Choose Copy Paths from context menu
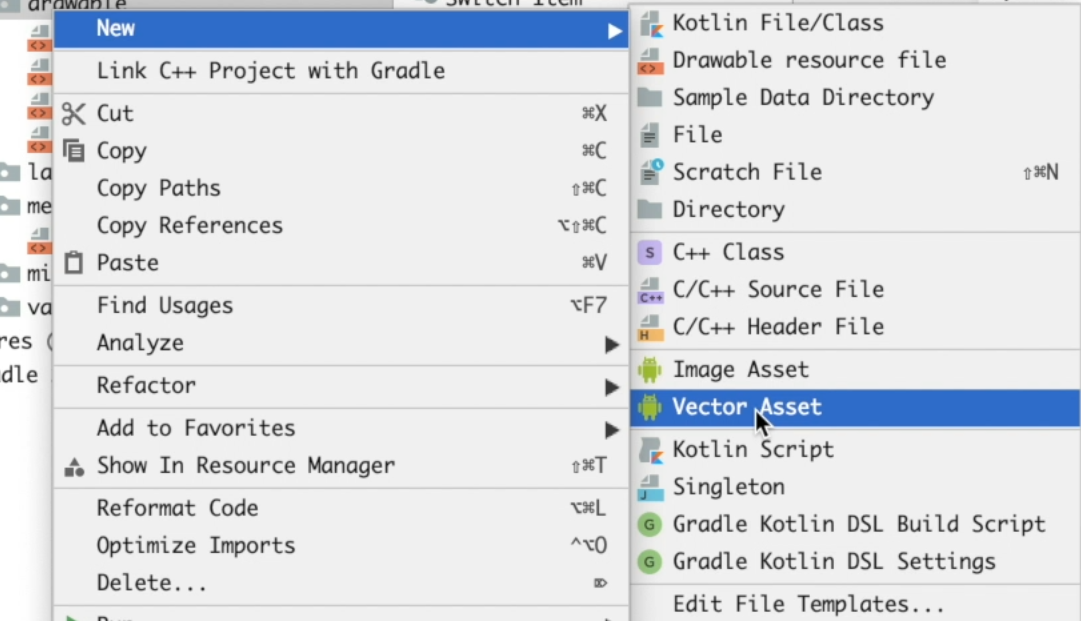 (158, 188)
